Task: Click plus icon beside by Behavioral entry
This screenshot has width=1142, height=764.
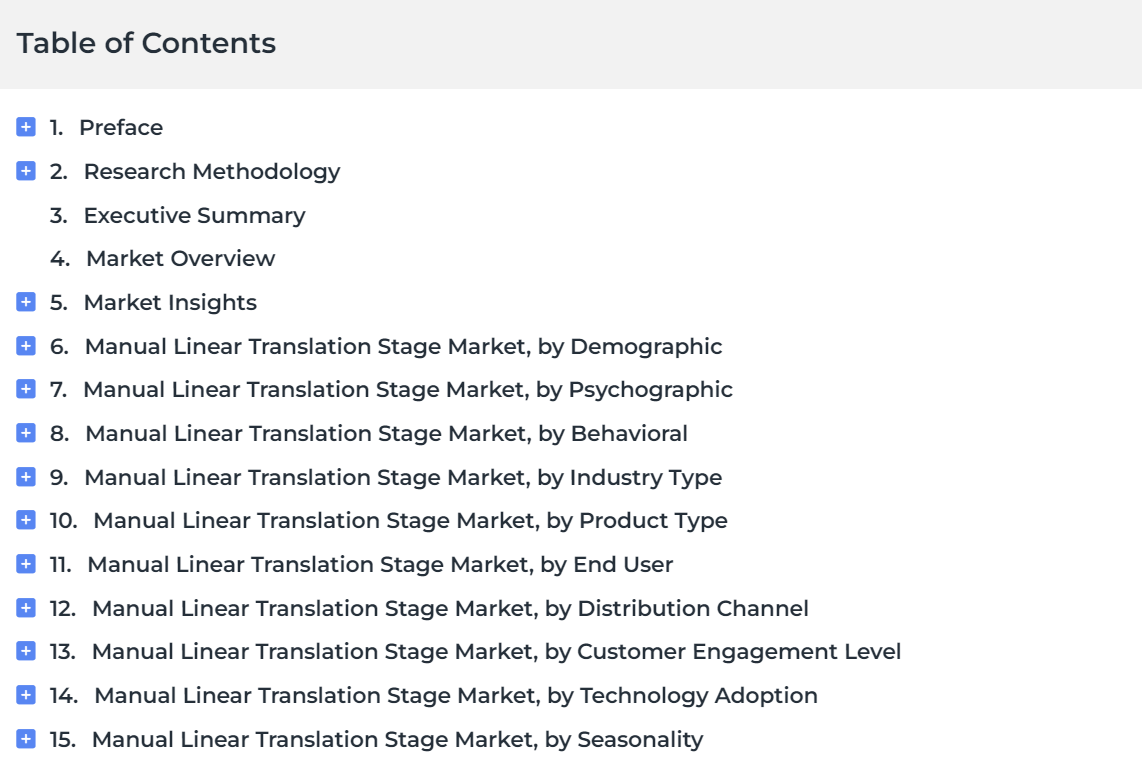Action: (26, 433)
